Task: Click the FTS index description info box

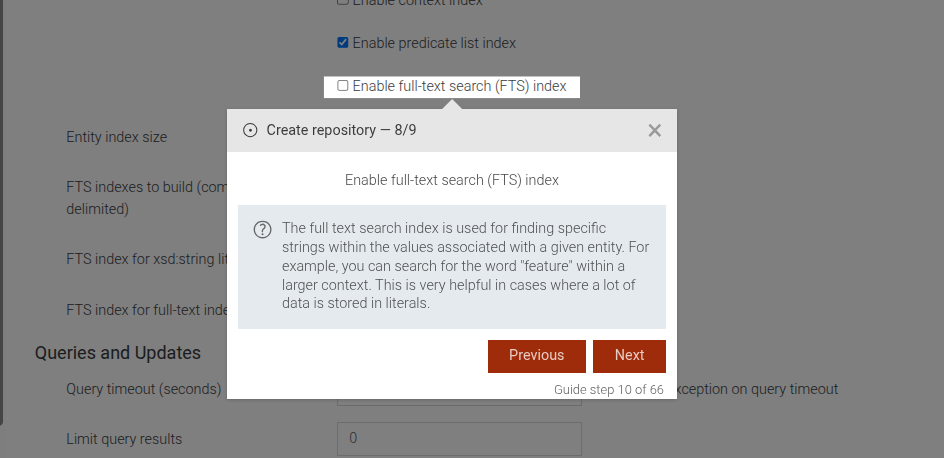Action: pyautogui.click(x=451, y=267)
